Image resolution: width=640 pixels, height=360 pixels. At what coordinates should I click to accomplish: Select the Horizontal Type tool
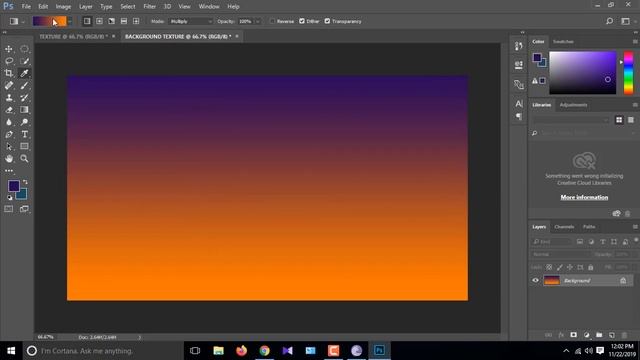(24, 134)
